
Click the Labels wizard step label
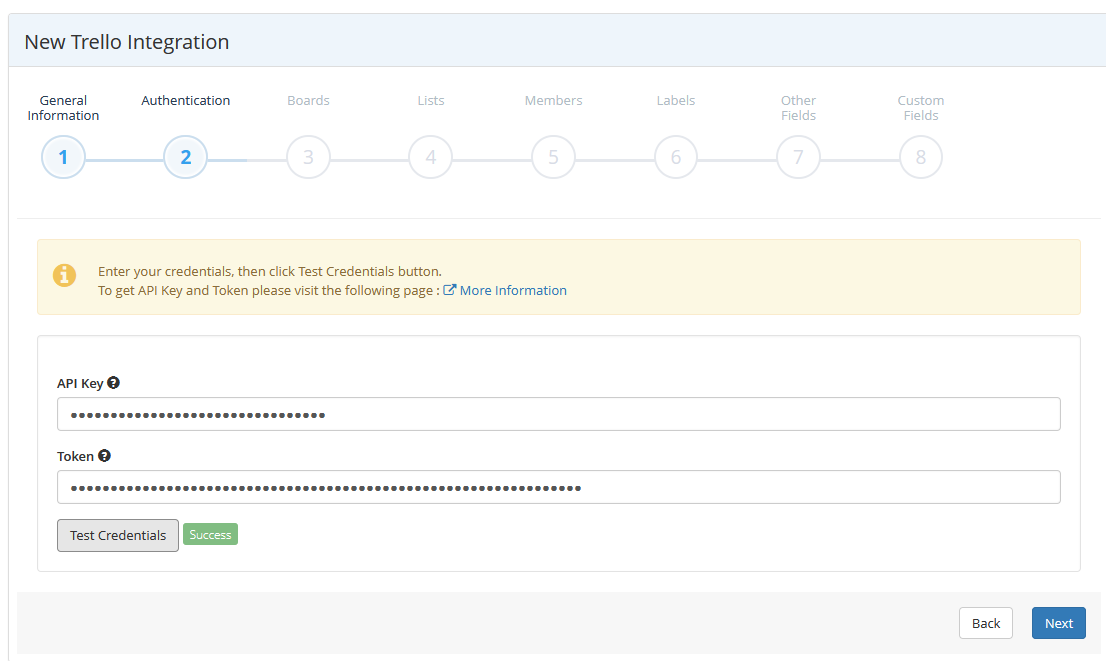click(675, 100)
